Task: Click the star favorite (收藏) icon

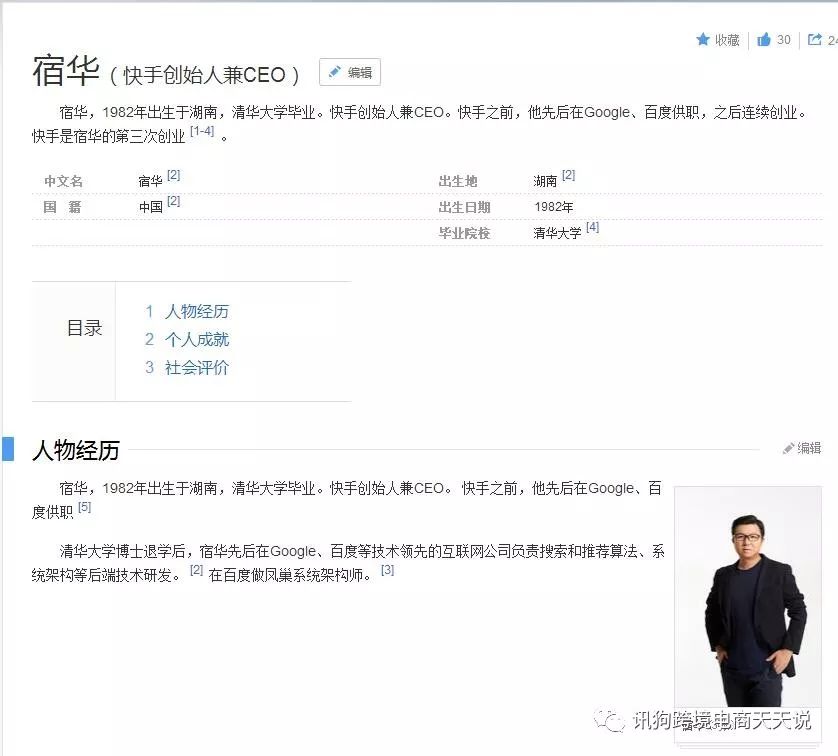Action: click(703, 40)
